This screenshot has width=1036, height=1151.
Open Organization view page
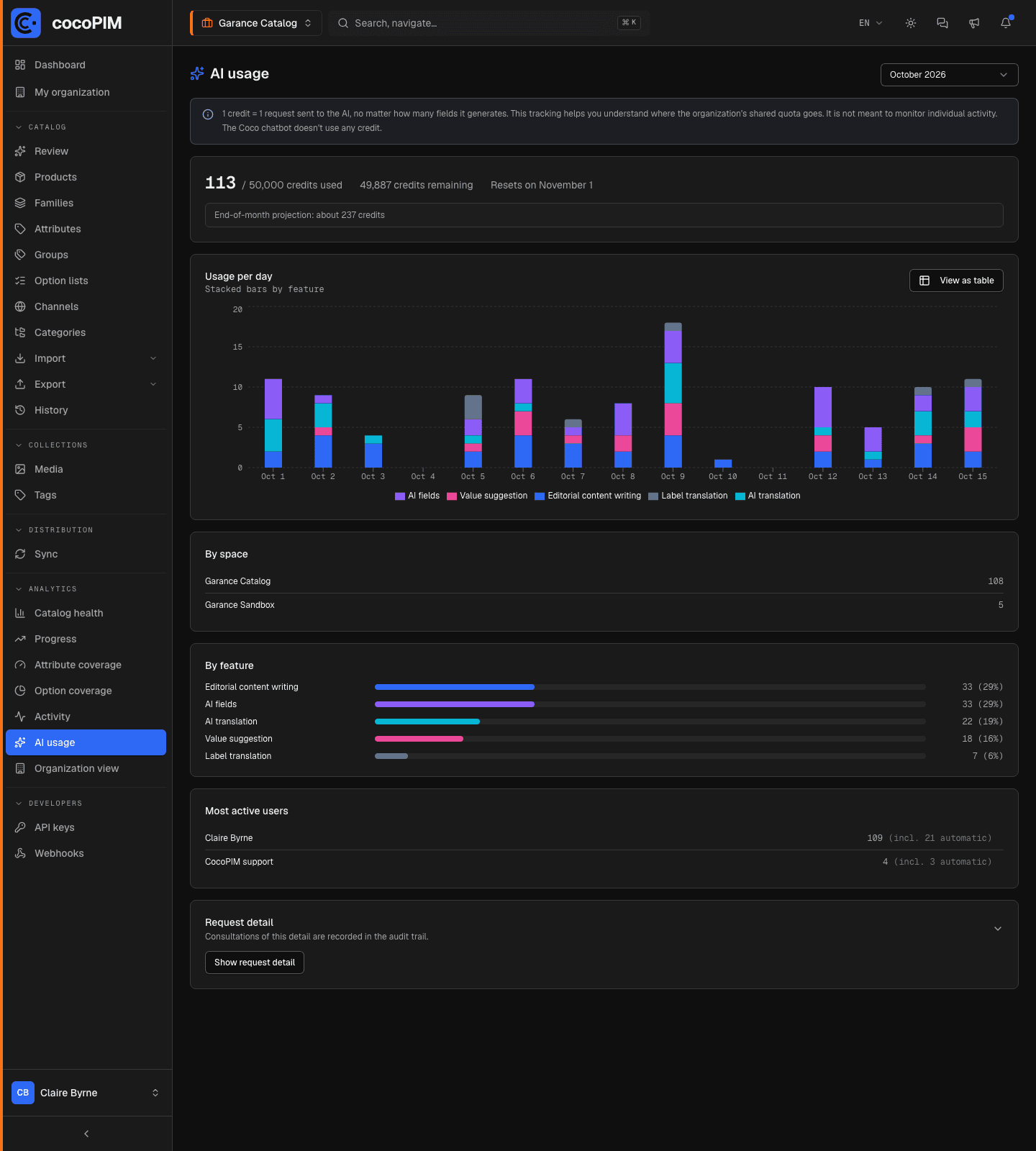coord(86,768)
